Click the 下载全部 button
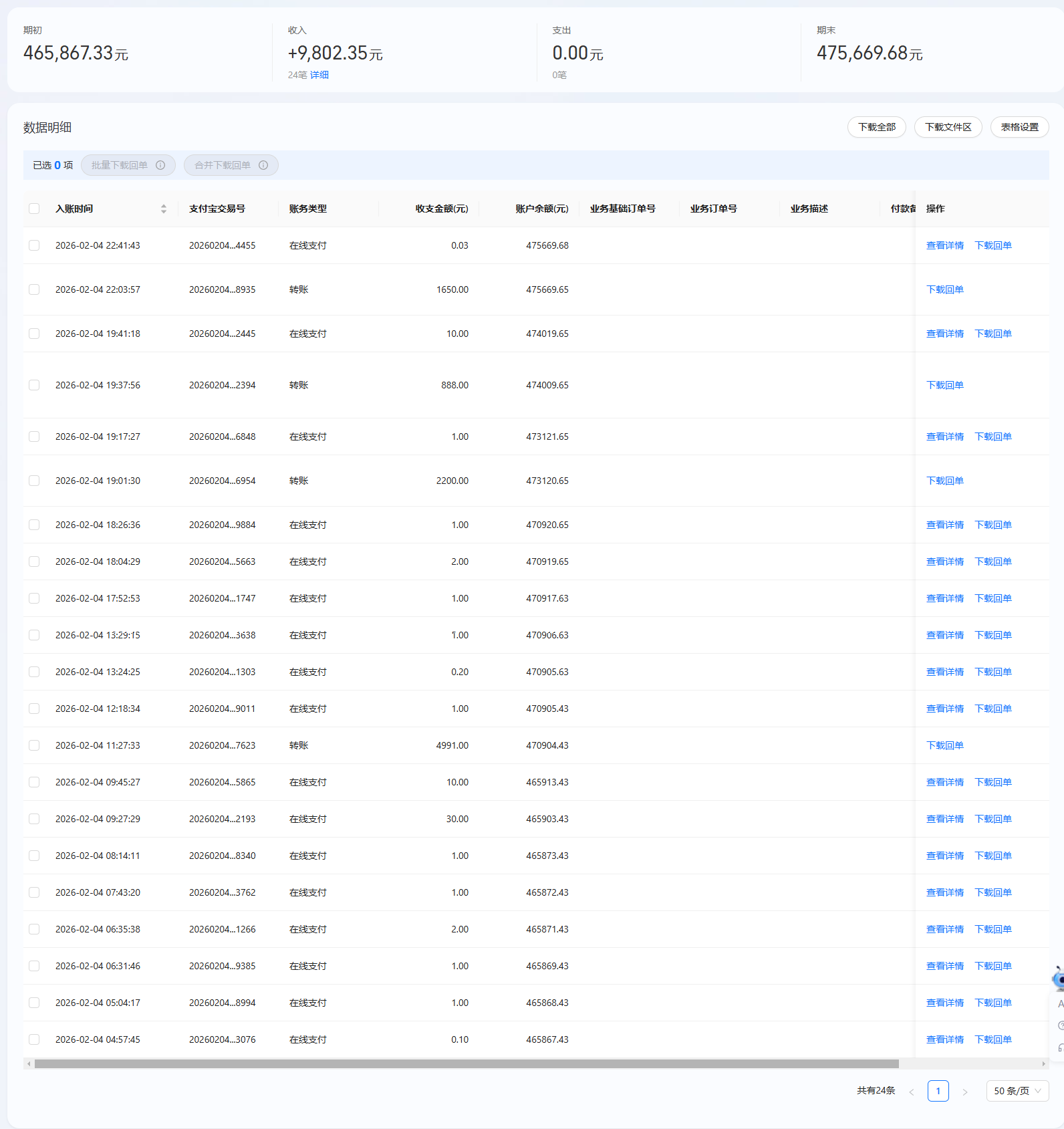The width and height of the screenshot is (1064, 1129). [876, 127]
